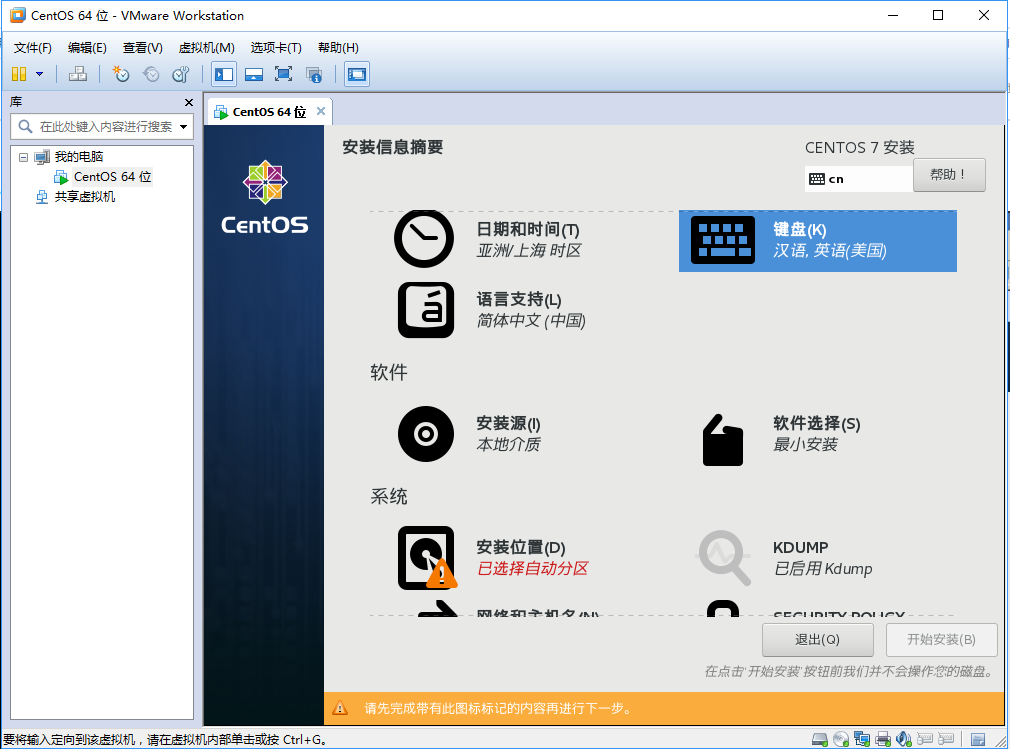Click the 退出(Q) quit button

click(x=817, y=640)
